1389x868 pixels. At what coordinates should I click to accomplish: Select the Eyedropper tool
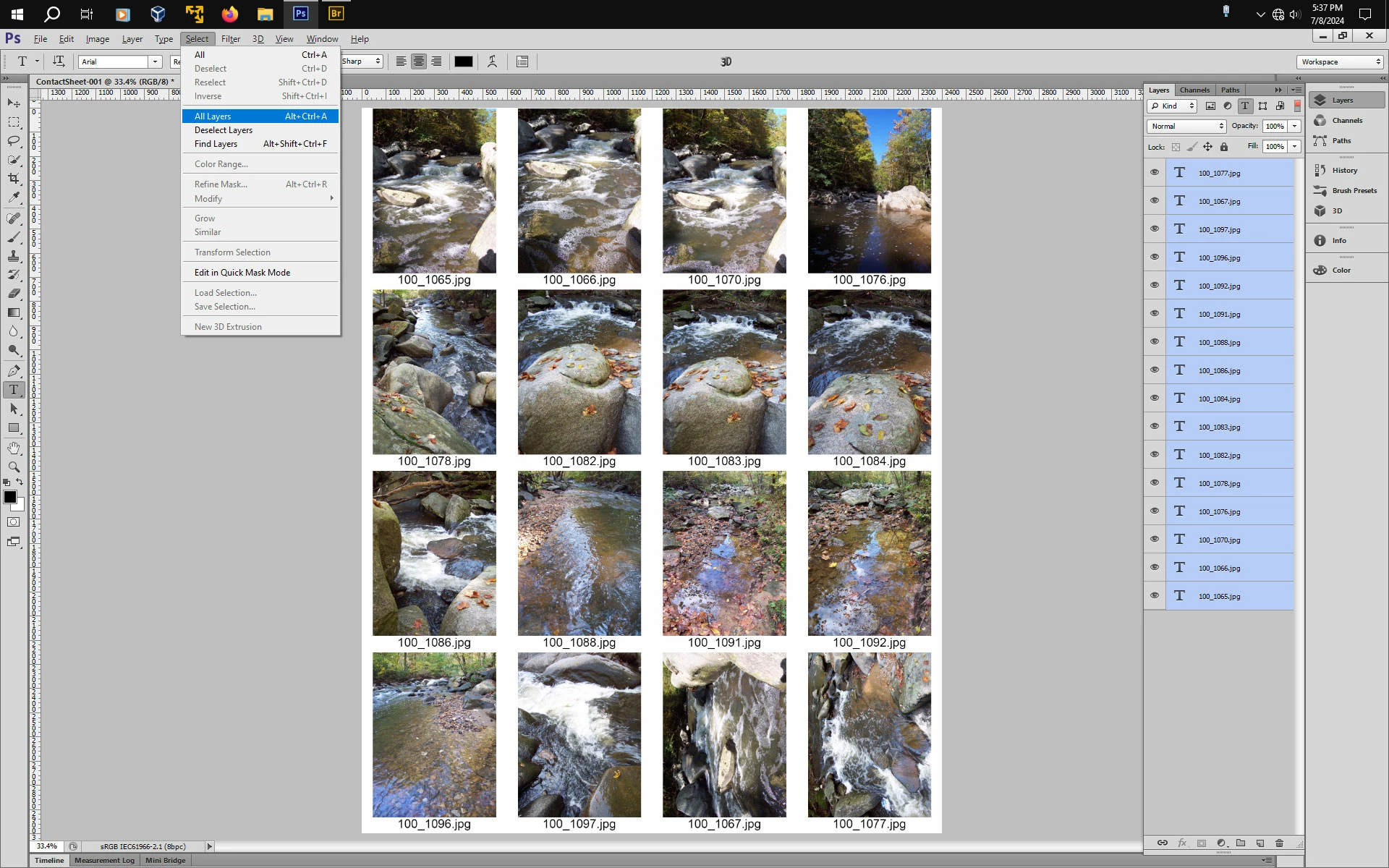pyautogui.click(x=14, y=197)
